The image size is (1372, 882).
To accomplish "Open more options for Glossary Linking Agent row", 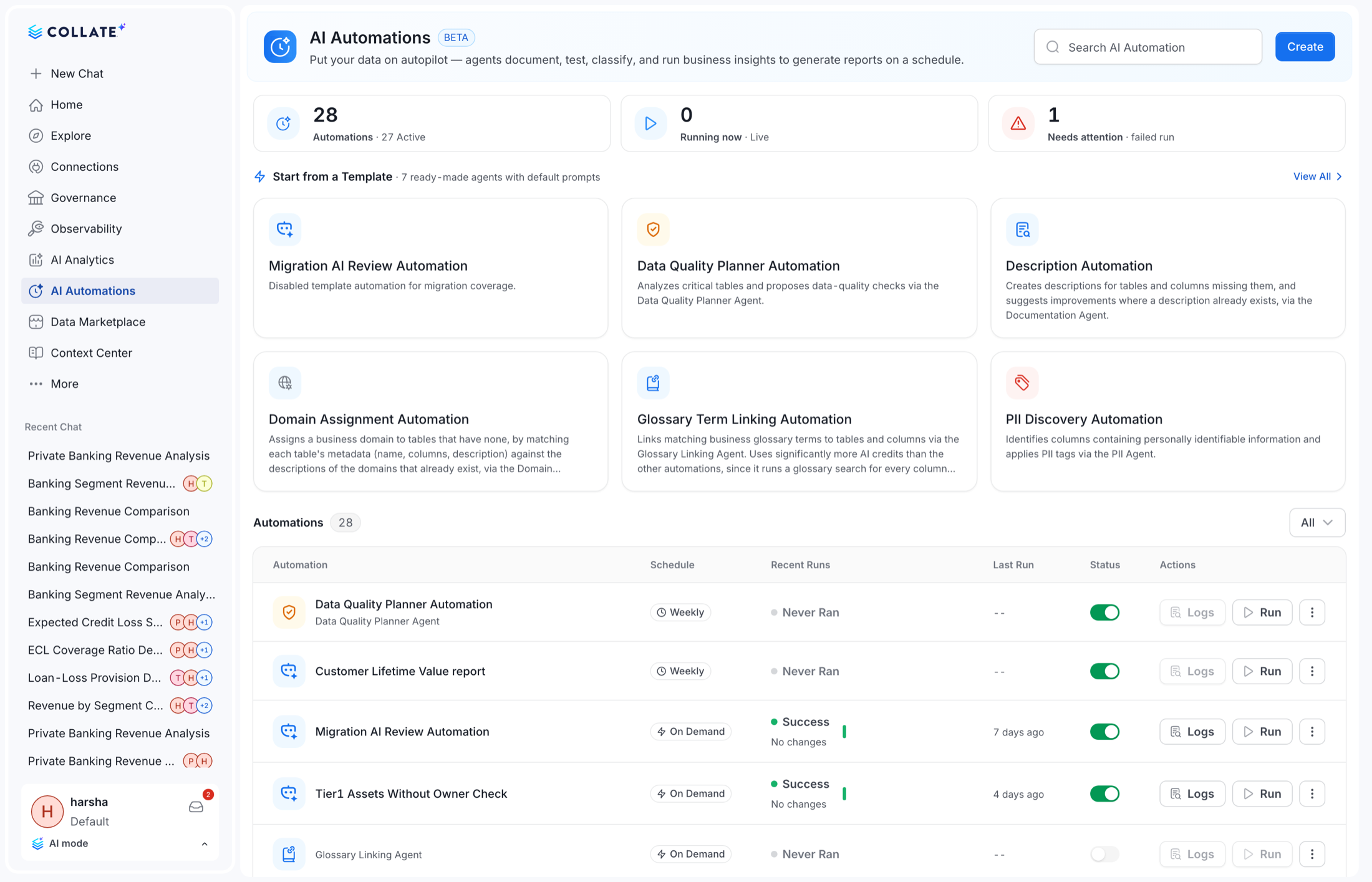I will 1312,854.
